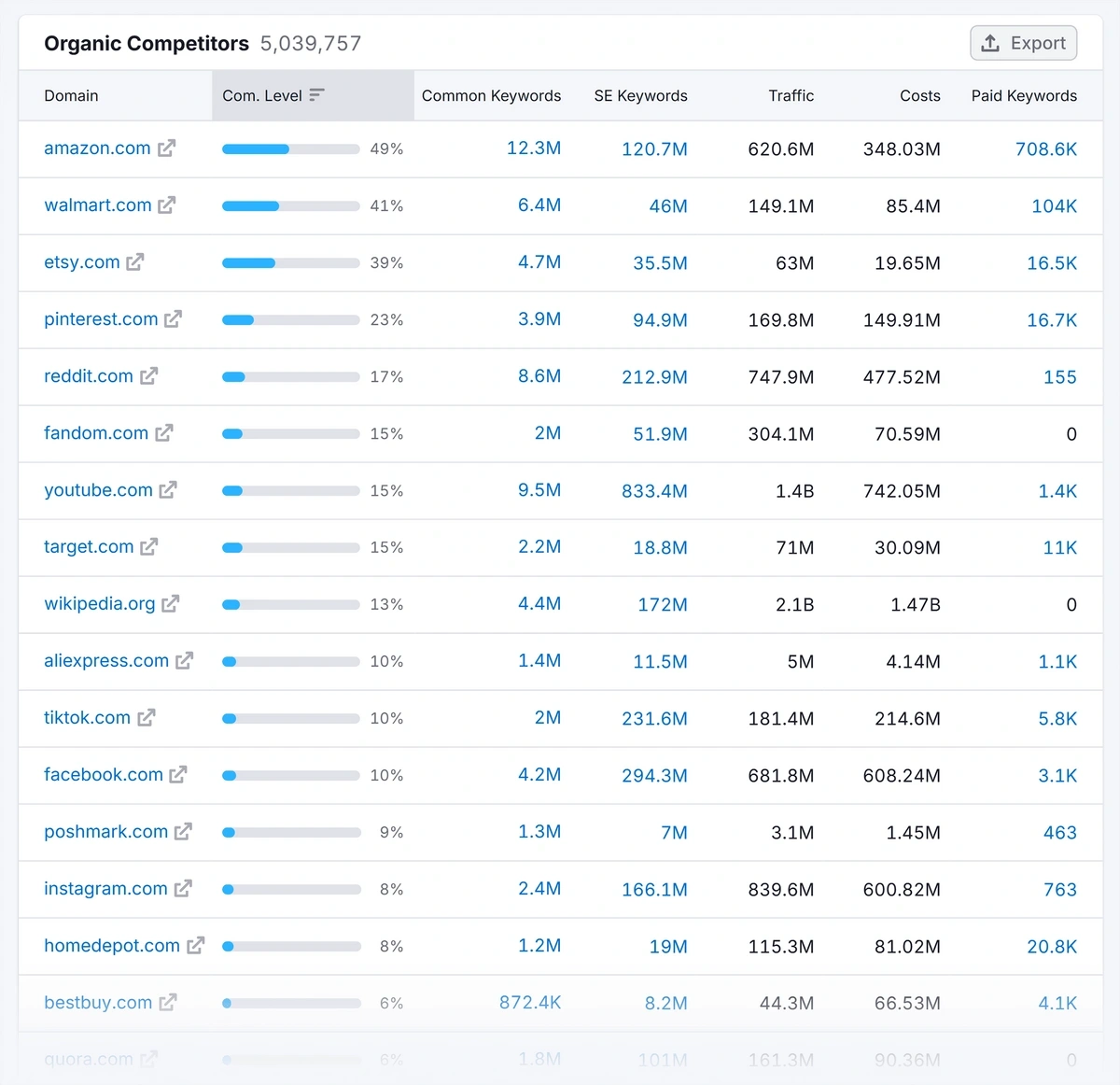Sort by Costs column header
Screen dimensions: 1120x1085
(920, 95)
